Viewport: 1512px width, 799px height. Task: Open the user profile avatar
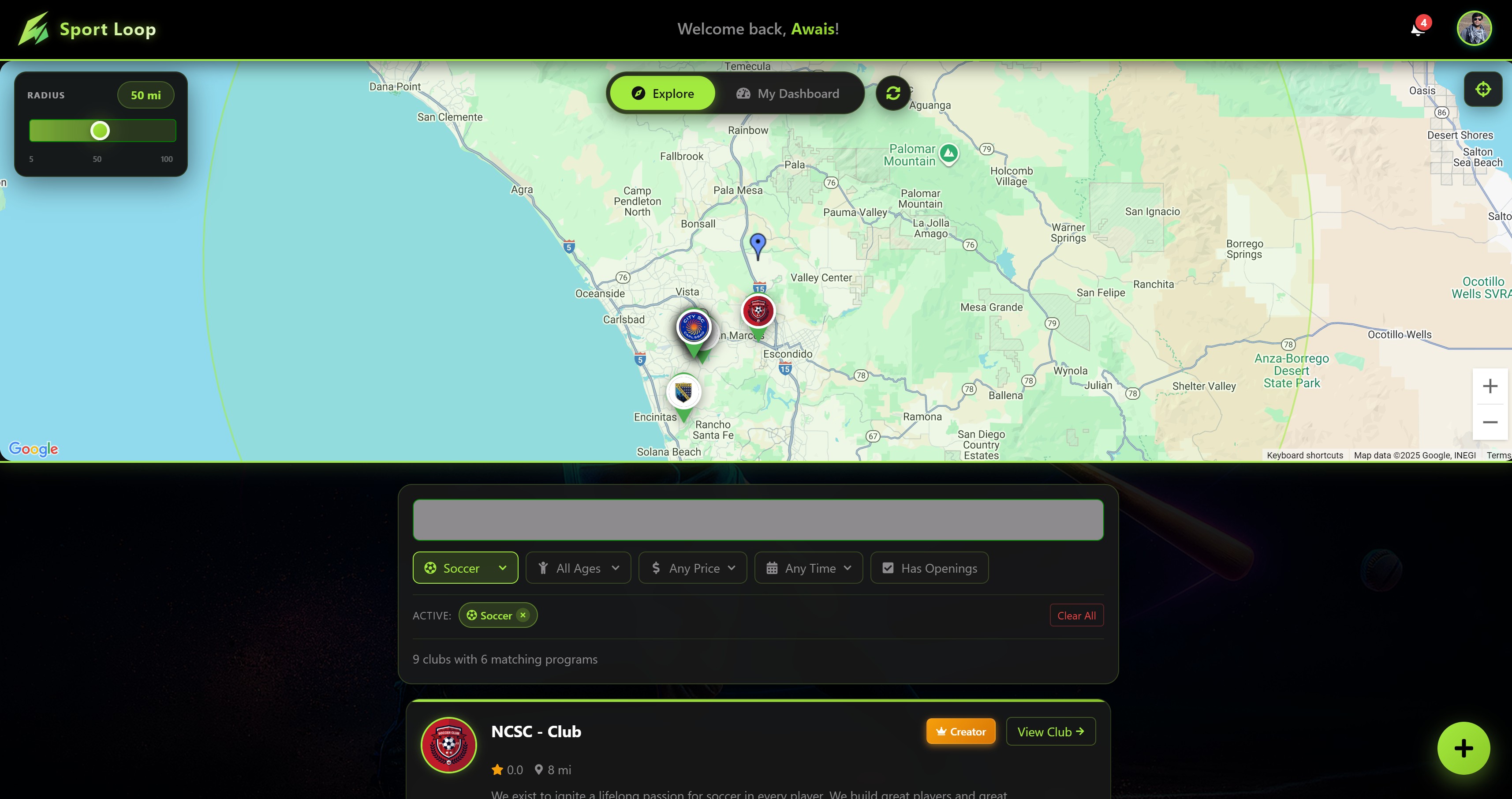[x=1474, y=28]
